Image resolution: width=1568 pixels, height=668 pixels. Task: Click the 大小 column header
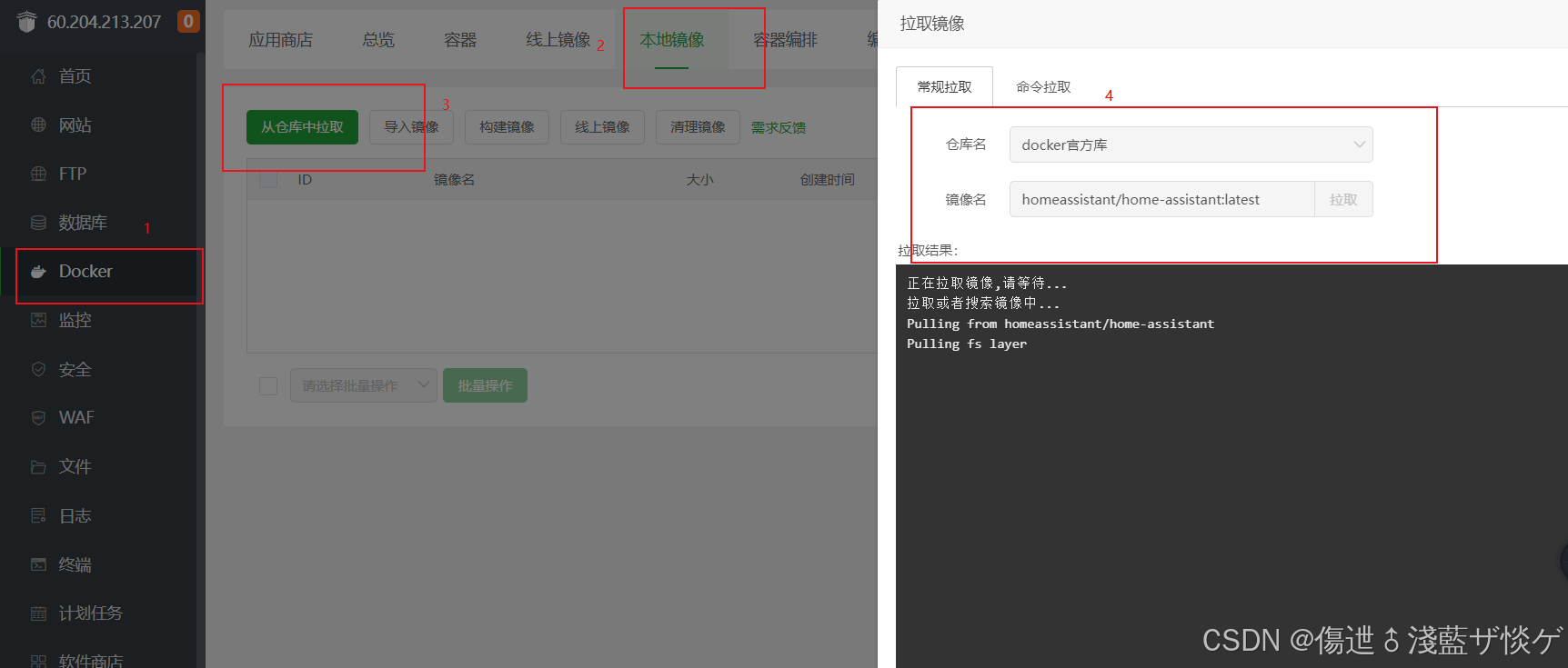coord(699,180)
